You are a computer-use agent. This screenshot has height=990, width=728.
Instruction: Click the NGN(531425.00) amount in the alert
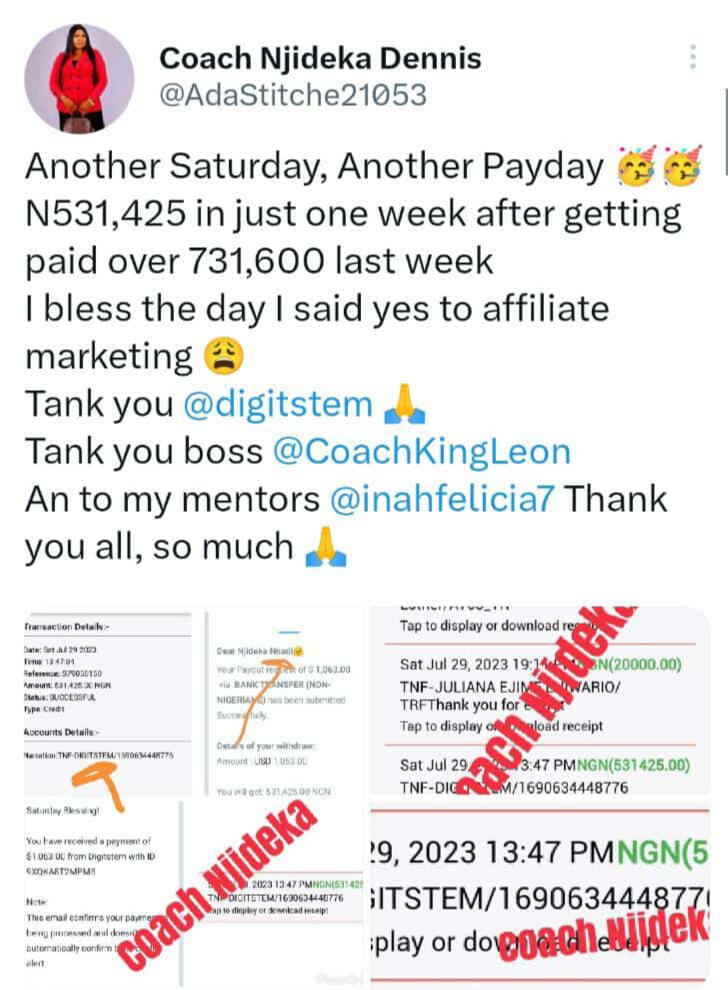tap(633, 765)
